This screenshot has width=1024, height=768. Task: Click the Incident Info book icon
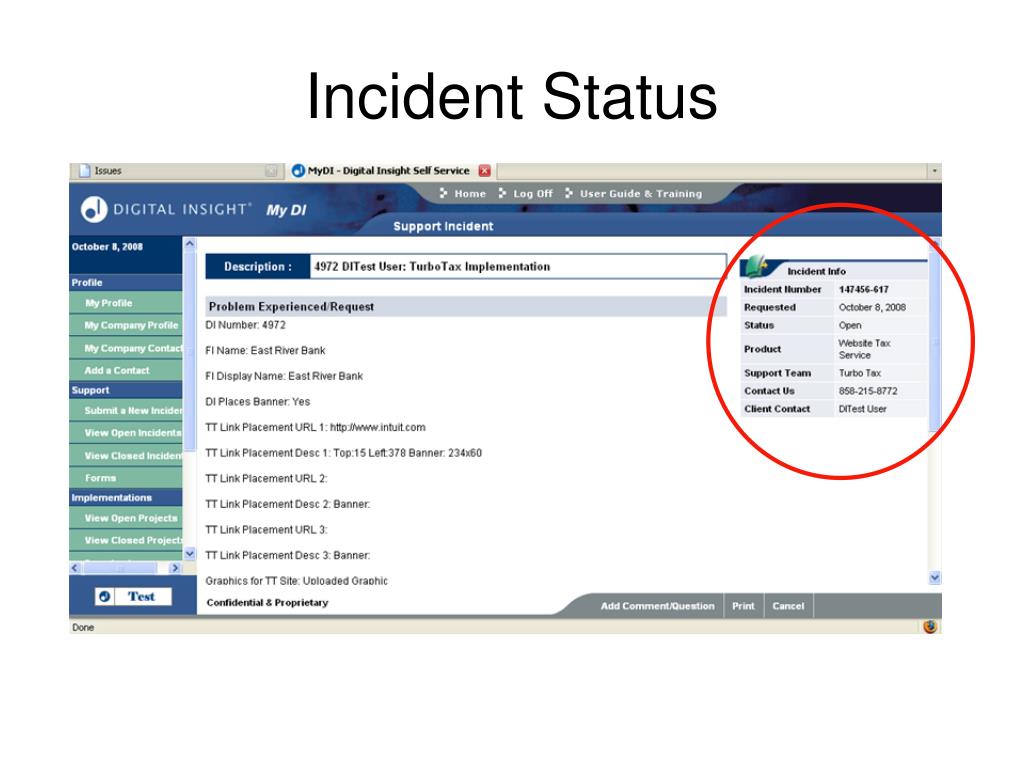(x=756, y=266)
